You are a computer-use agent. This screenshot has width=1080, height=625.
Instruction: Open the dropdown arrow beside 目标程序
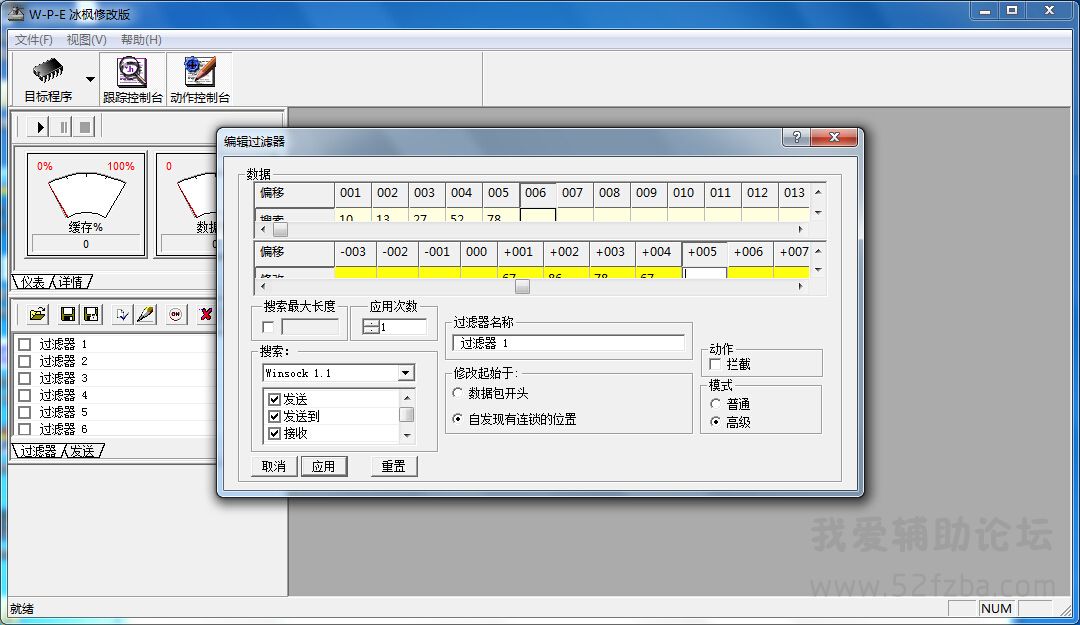(x=90, y=79)
